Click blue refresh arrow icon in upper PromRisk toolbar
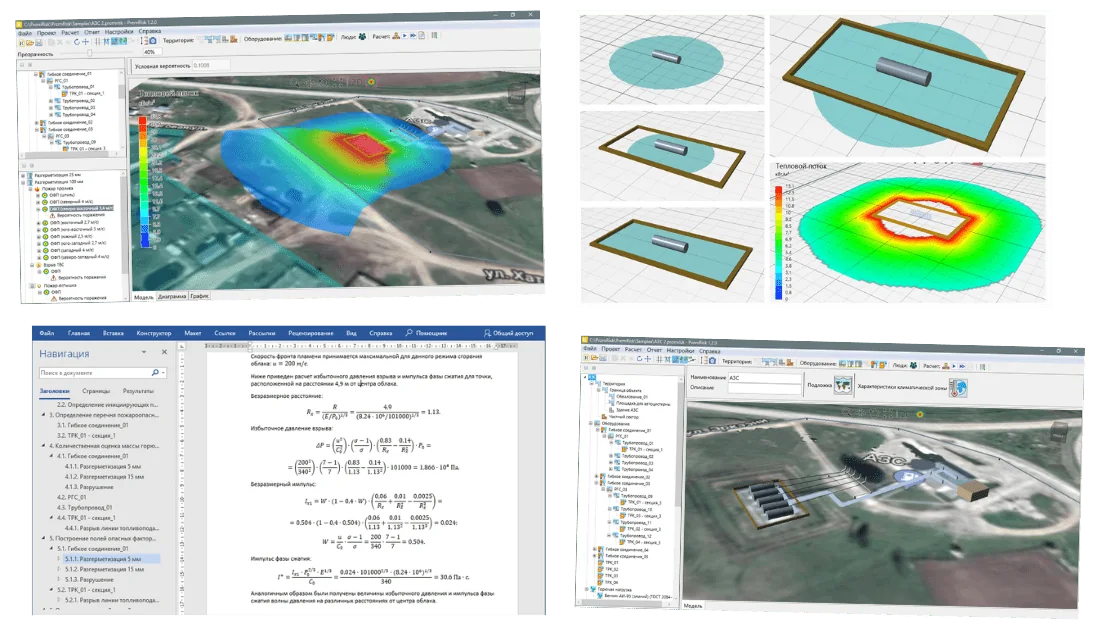 76,42
